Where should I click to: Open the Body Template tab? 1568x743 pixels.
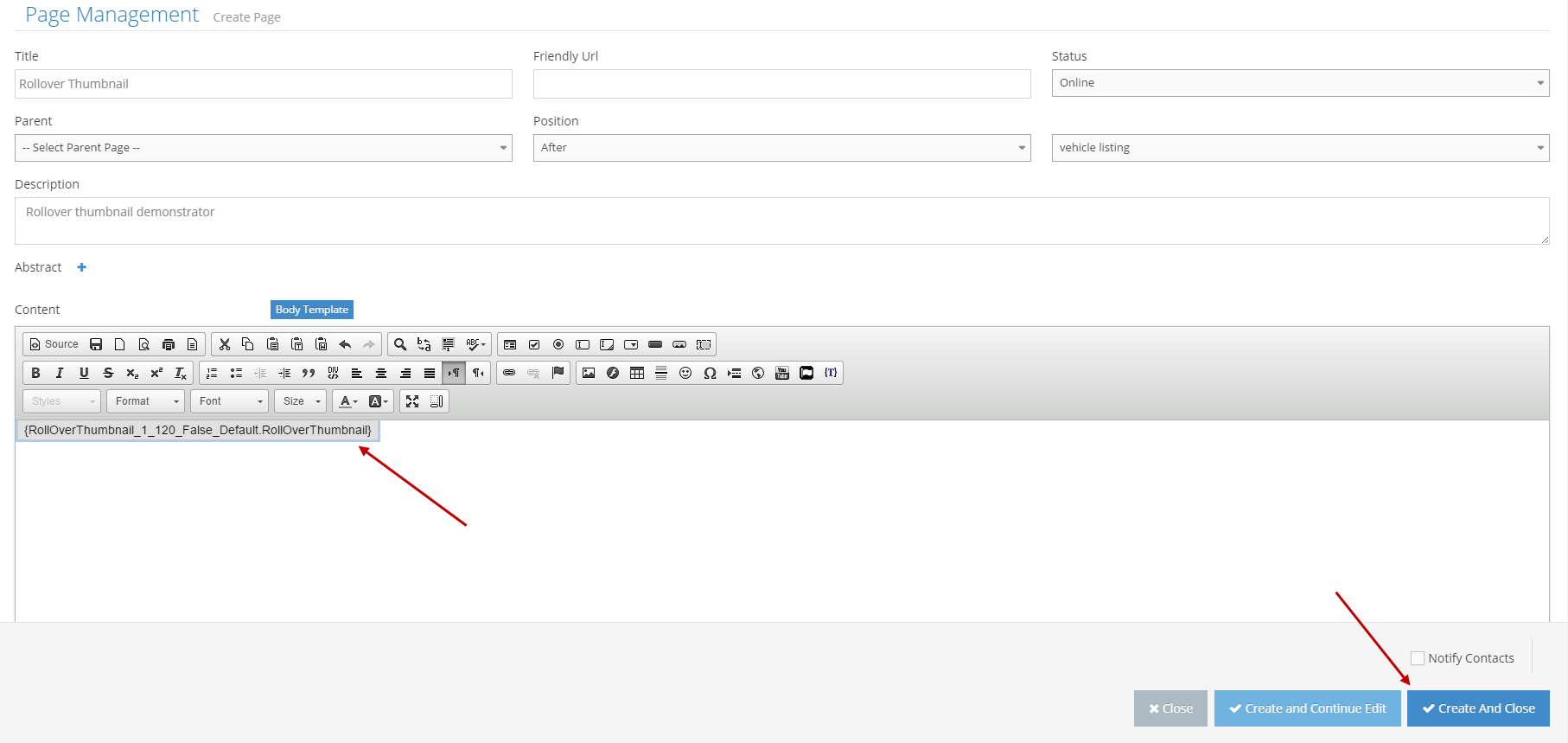(312, 310)
